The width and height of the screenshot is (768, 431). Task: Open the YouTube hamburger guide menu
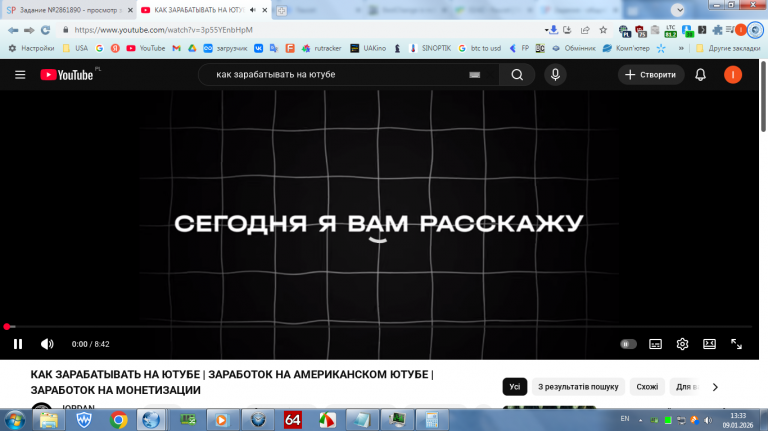pos(20,75)
